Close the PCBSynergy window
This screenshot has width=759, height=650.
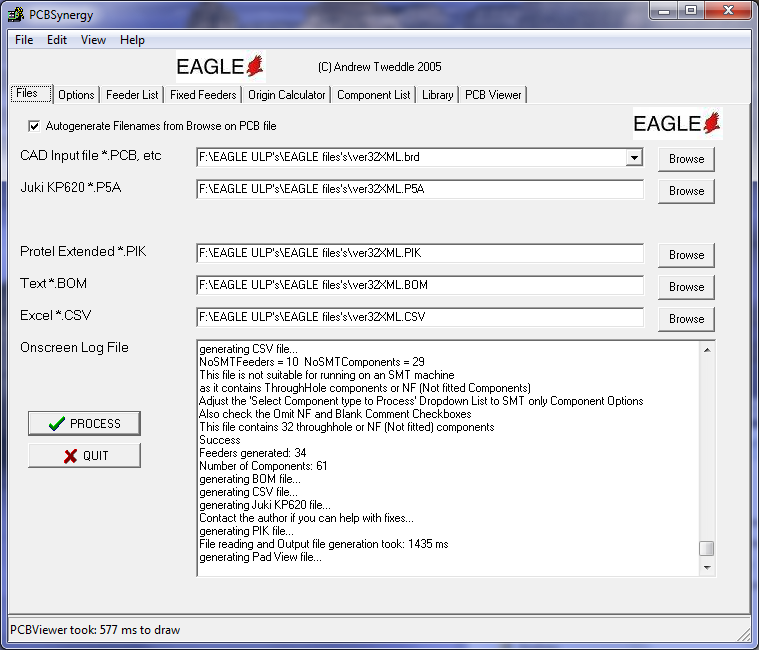(728, 11)
